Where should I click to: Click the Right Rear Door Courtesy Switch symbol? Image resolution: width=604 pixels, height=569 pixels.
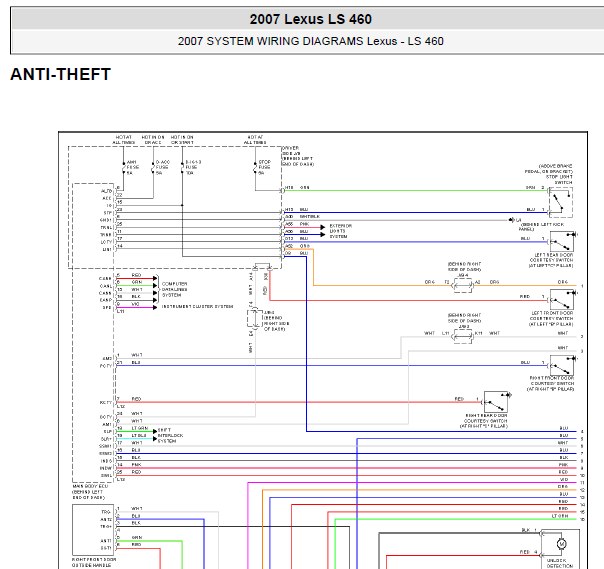click(x=496, y=402)
